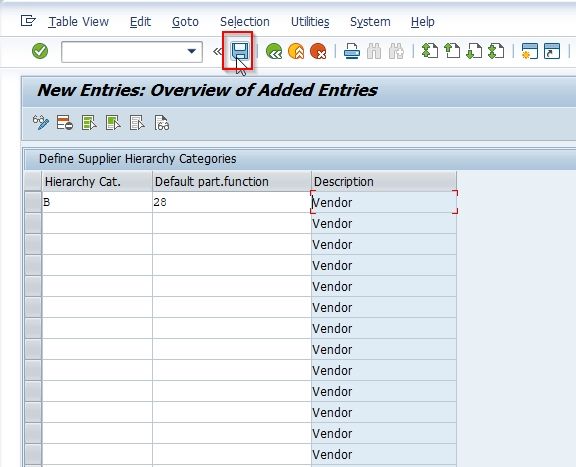Click the Change/Display glasses pencil icon
576x467 pixels.
(x=41, y=123)
